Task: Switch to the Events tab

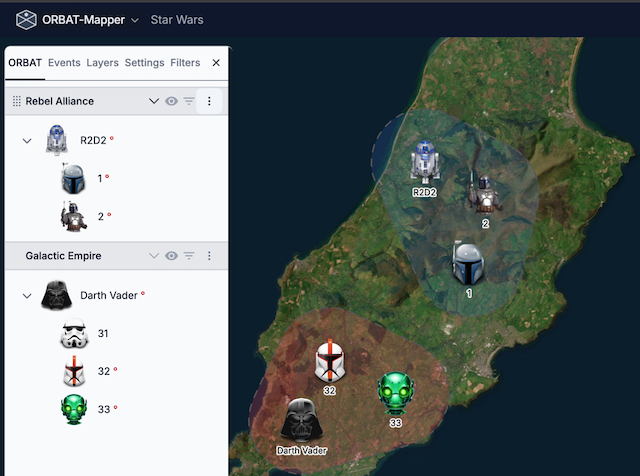Action: (64, 63)
